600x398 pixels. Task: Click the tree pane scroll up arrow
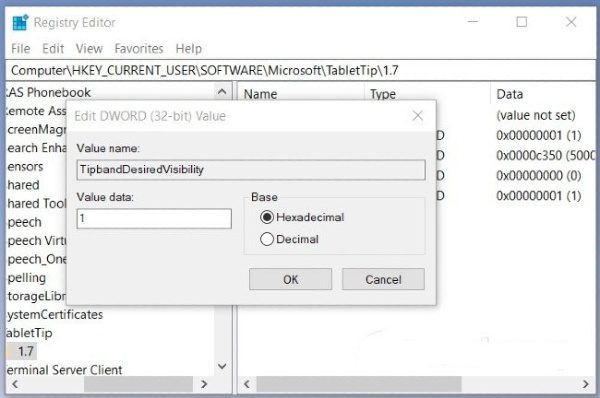(x=222, y=92)
